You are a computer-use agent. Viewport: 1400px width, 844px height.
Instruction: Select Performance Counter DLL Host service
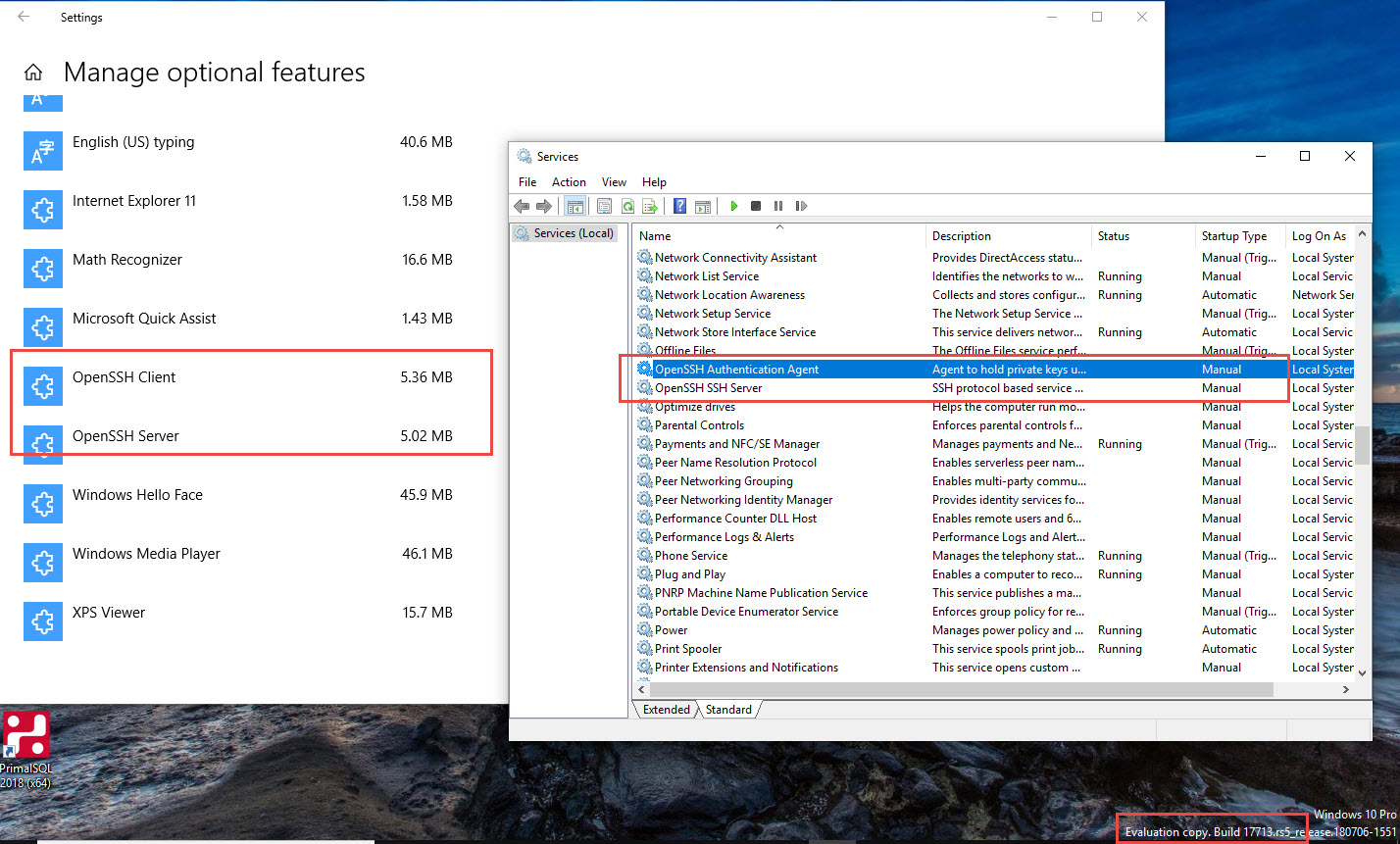click(994, 519)
